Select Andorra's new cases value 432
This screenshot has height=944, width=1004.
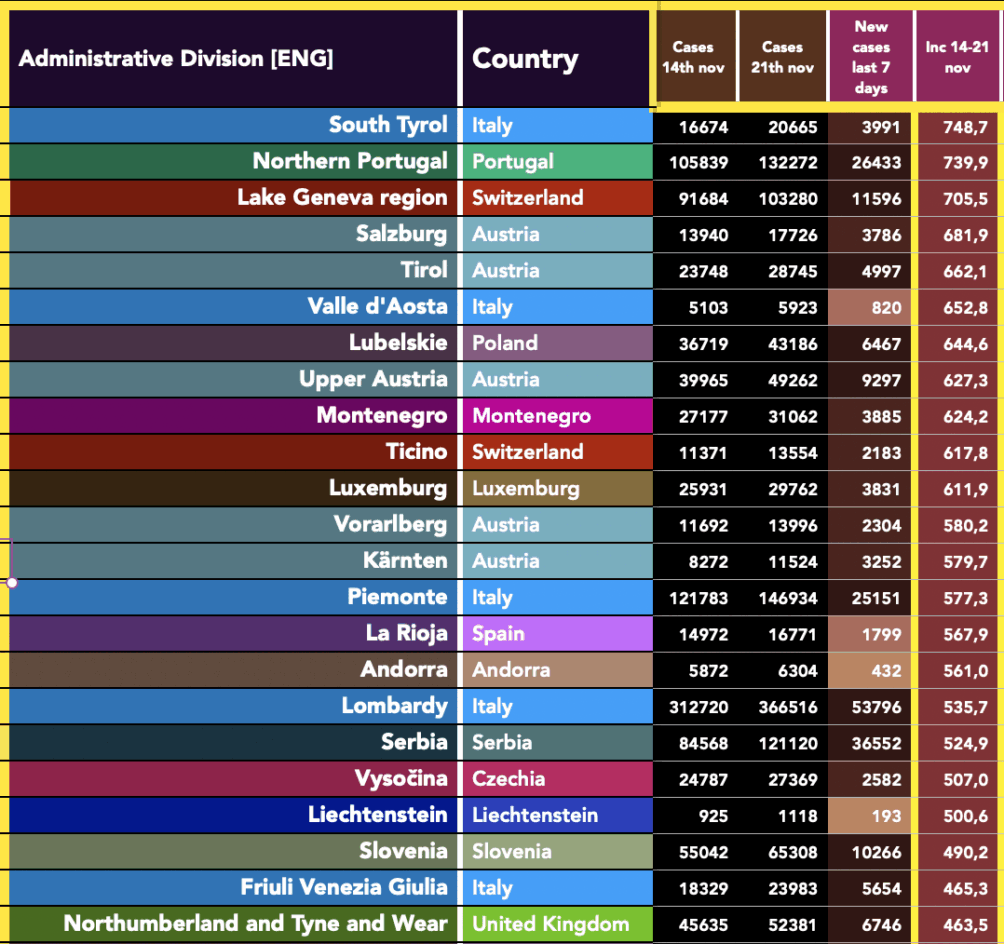tap(871, 671)
